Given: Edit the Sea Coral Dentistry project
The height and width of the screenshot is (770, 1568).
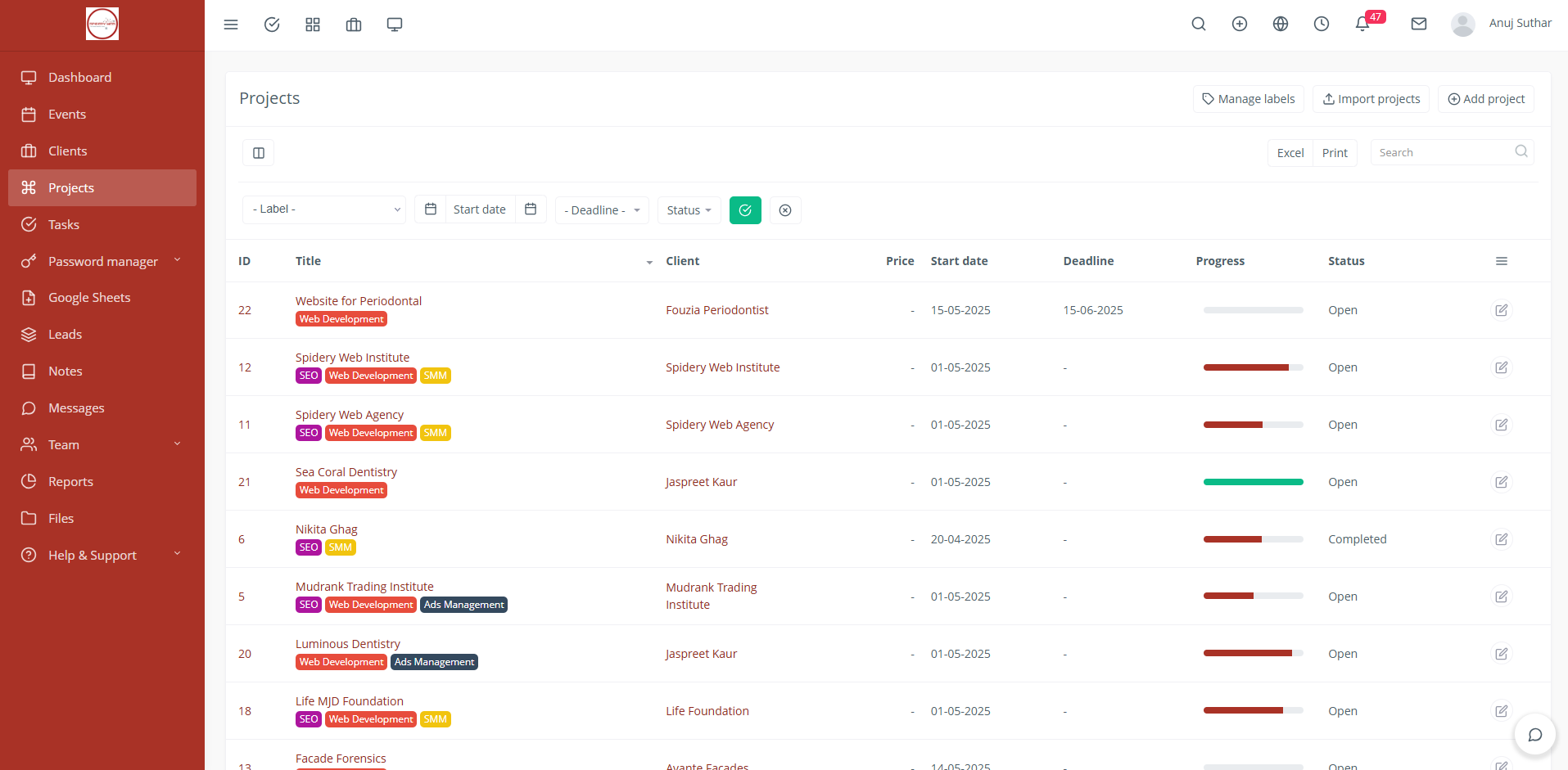Looking at the screenshot, I should point(1502,482).
